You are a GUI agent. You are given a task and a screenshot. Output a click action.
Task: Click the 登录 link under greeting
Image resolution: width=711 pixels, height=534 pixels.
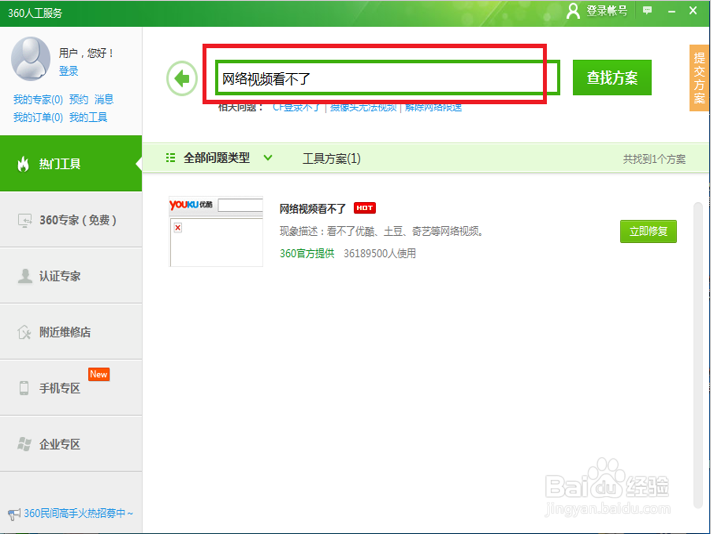pos(68,71)
